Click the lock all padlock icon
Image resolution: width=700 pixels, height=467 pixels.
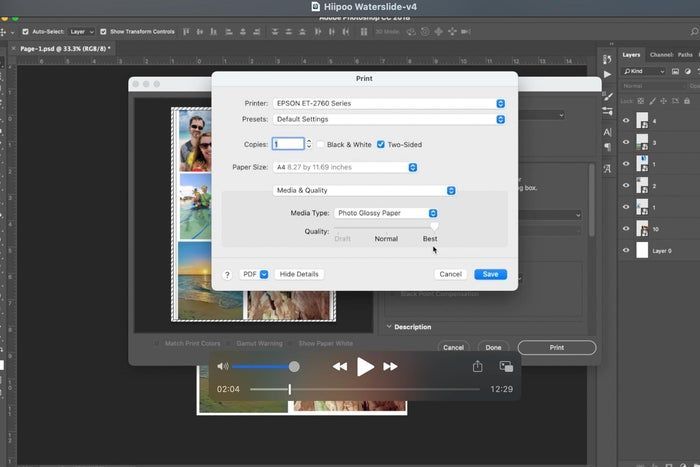pos(687,101)
